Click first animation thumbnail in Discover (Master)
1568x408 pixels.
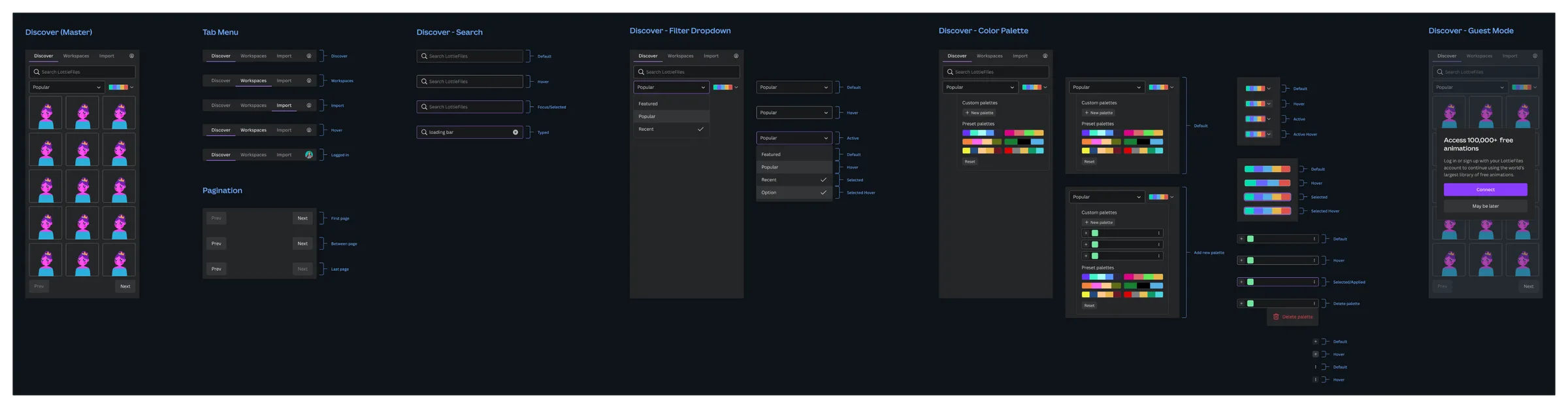coord(46,113)
